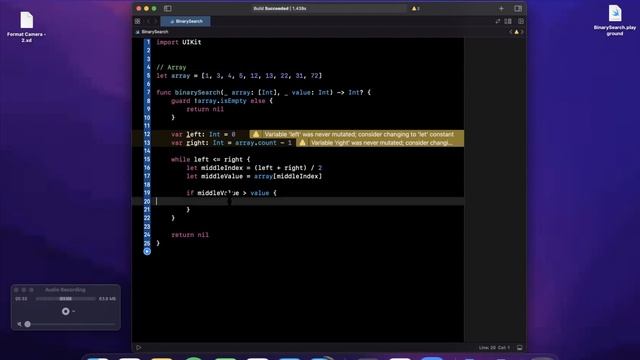640x360 pixels.
Task: Jump to previous issue with left chevron
Action: click(x=511, y=32)
